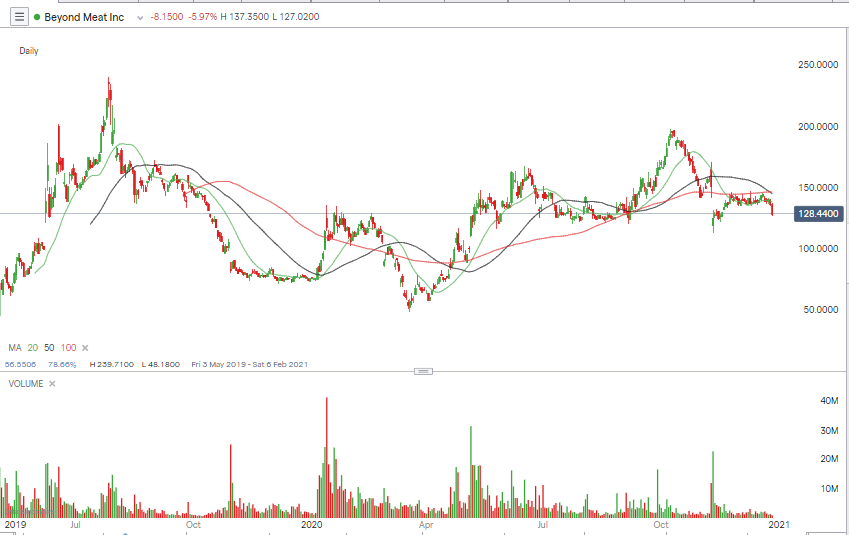The width and height of the screenshot is (849, 535).
Task: Click the L 48.1800 range low value
Action: pos(161,364)
